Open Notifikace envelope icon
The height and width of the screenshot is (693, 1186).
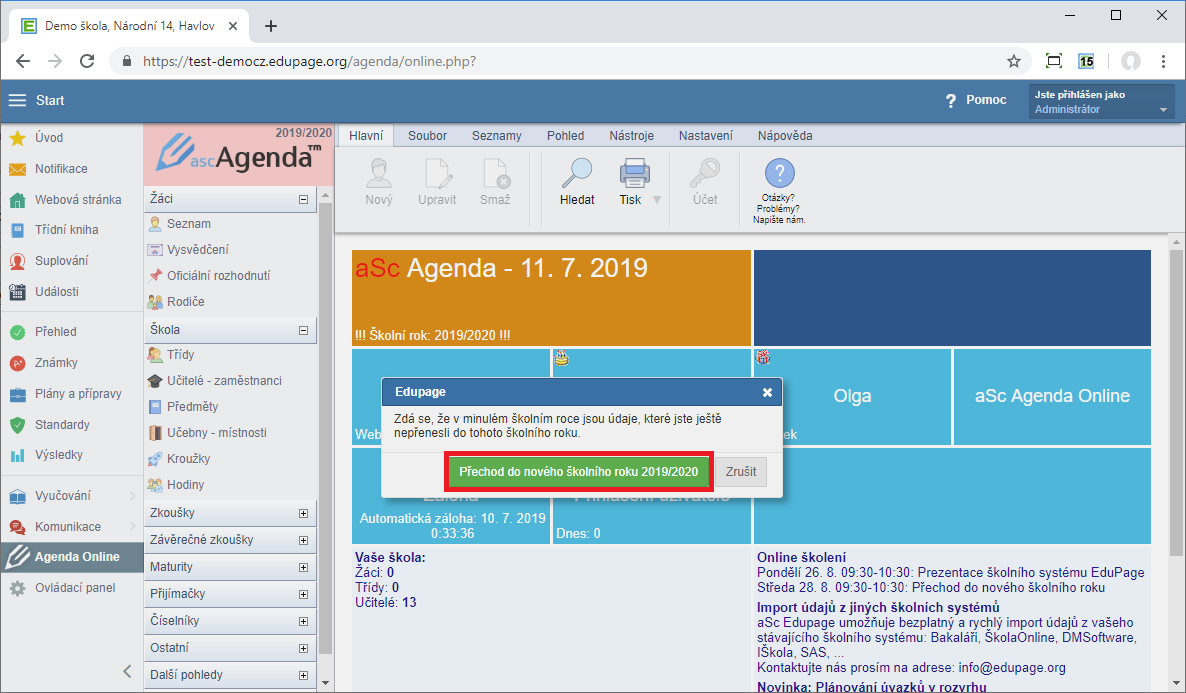tap(17, 169)
